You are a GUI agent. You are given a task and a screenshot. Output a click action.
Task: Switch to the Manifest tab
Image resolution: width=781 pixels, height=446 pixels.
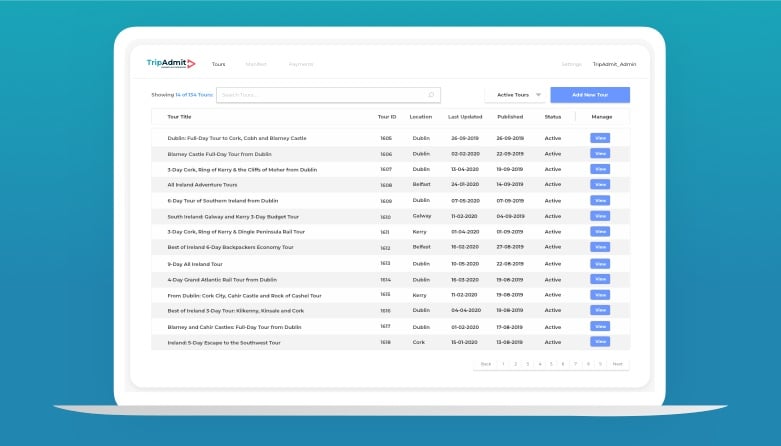coord(256,64)
